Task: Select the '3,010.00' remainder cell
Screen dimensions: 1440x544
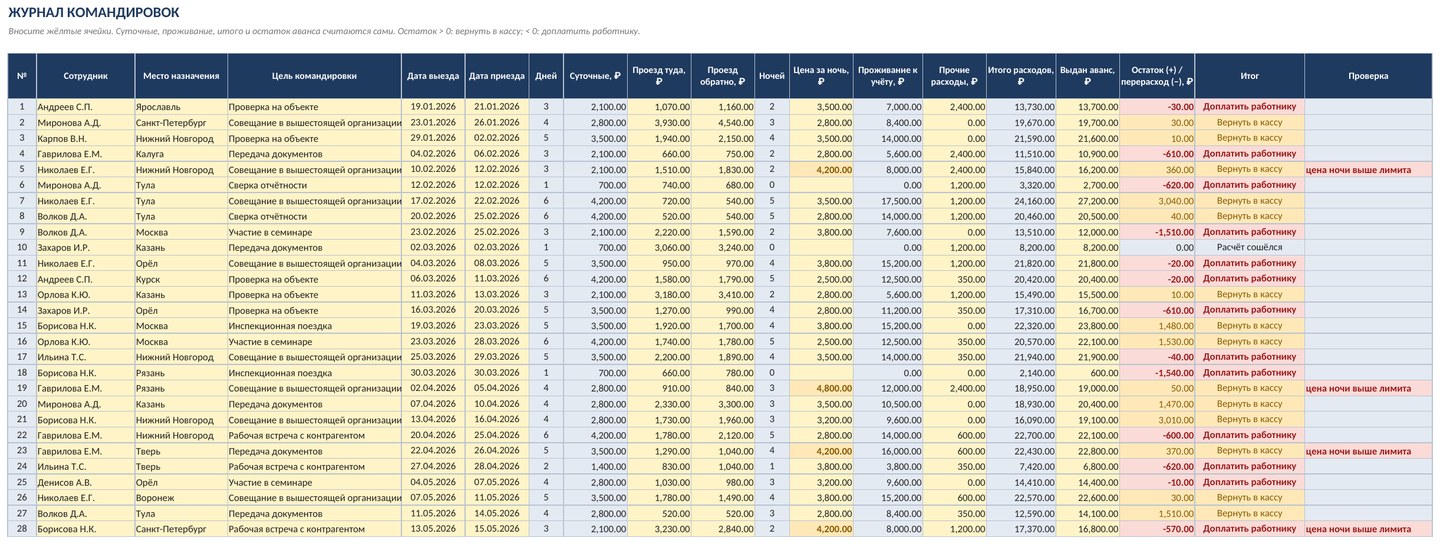Action: (1157, 419)
